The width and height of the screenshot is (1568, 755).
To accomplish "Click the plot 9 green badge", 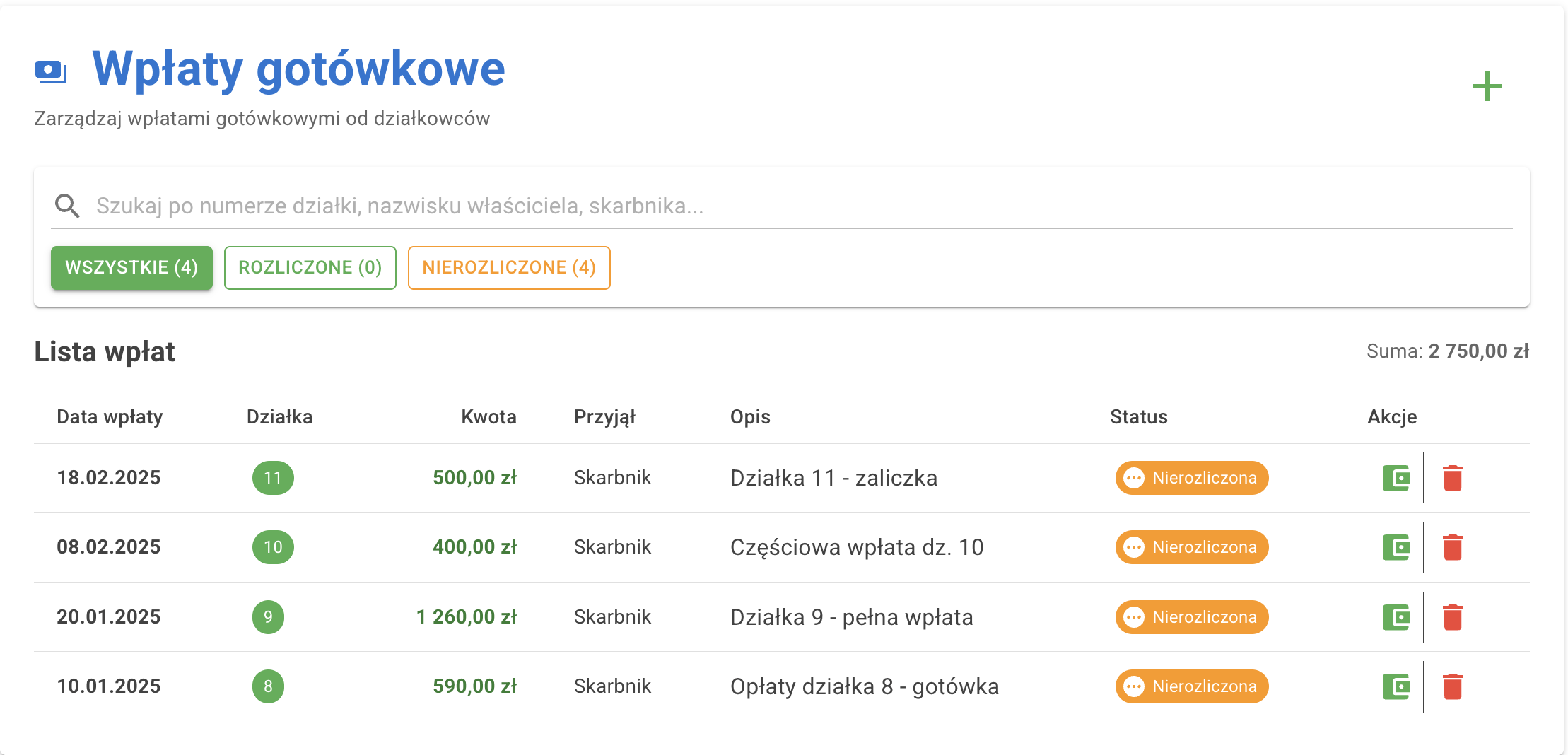I will tap(267, 616).
